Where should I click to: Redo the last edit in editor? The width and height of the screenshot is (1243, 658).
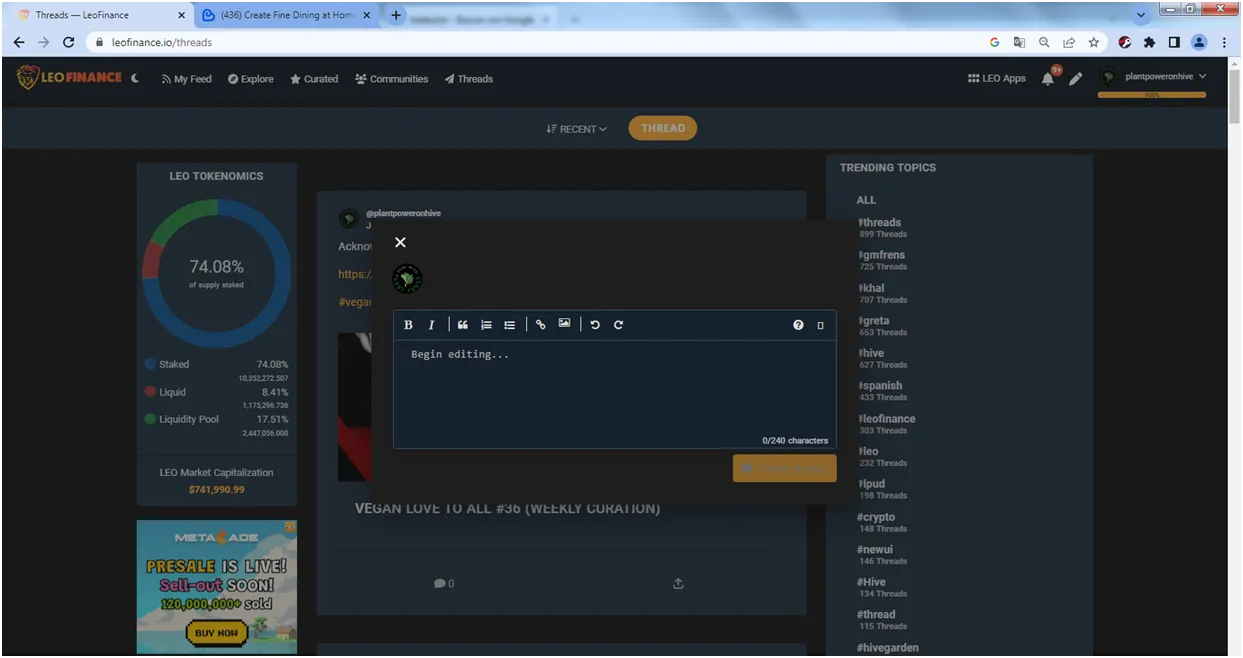click(x=618, y=325)
